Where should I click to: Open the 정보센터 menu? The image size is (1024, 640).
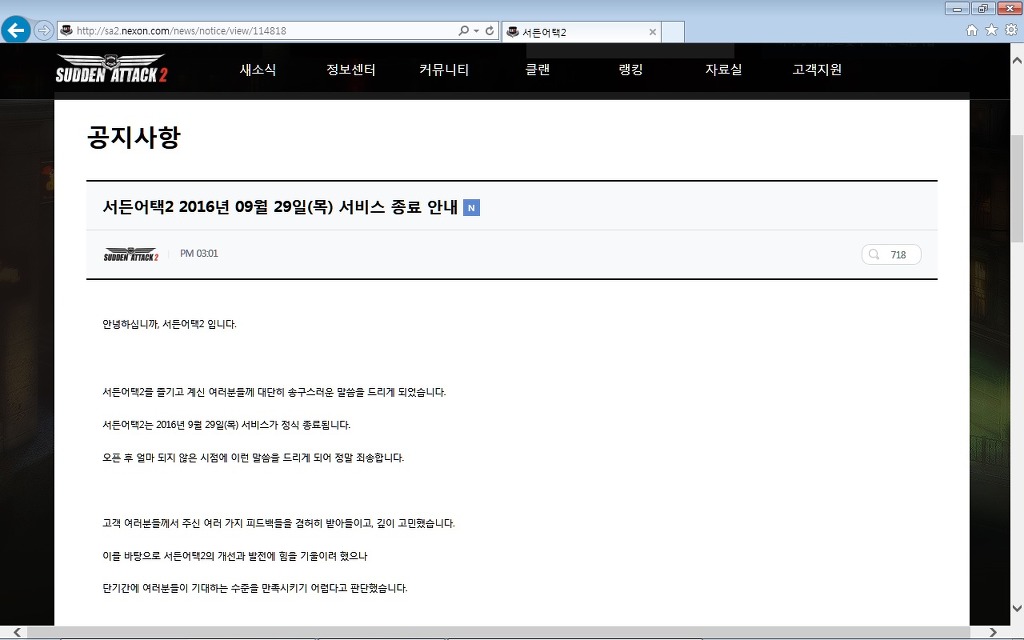tap(351, 69)
